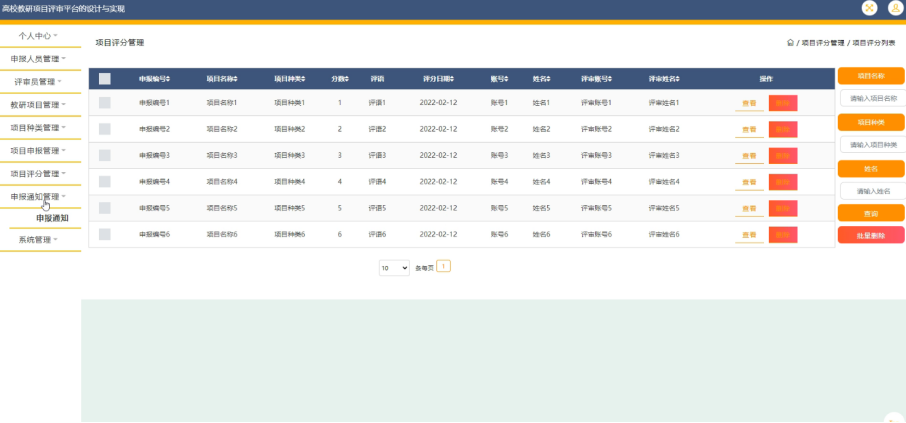
Task: Collapse the 申报通知管理 sidebar menu
Action: [38, 197]
